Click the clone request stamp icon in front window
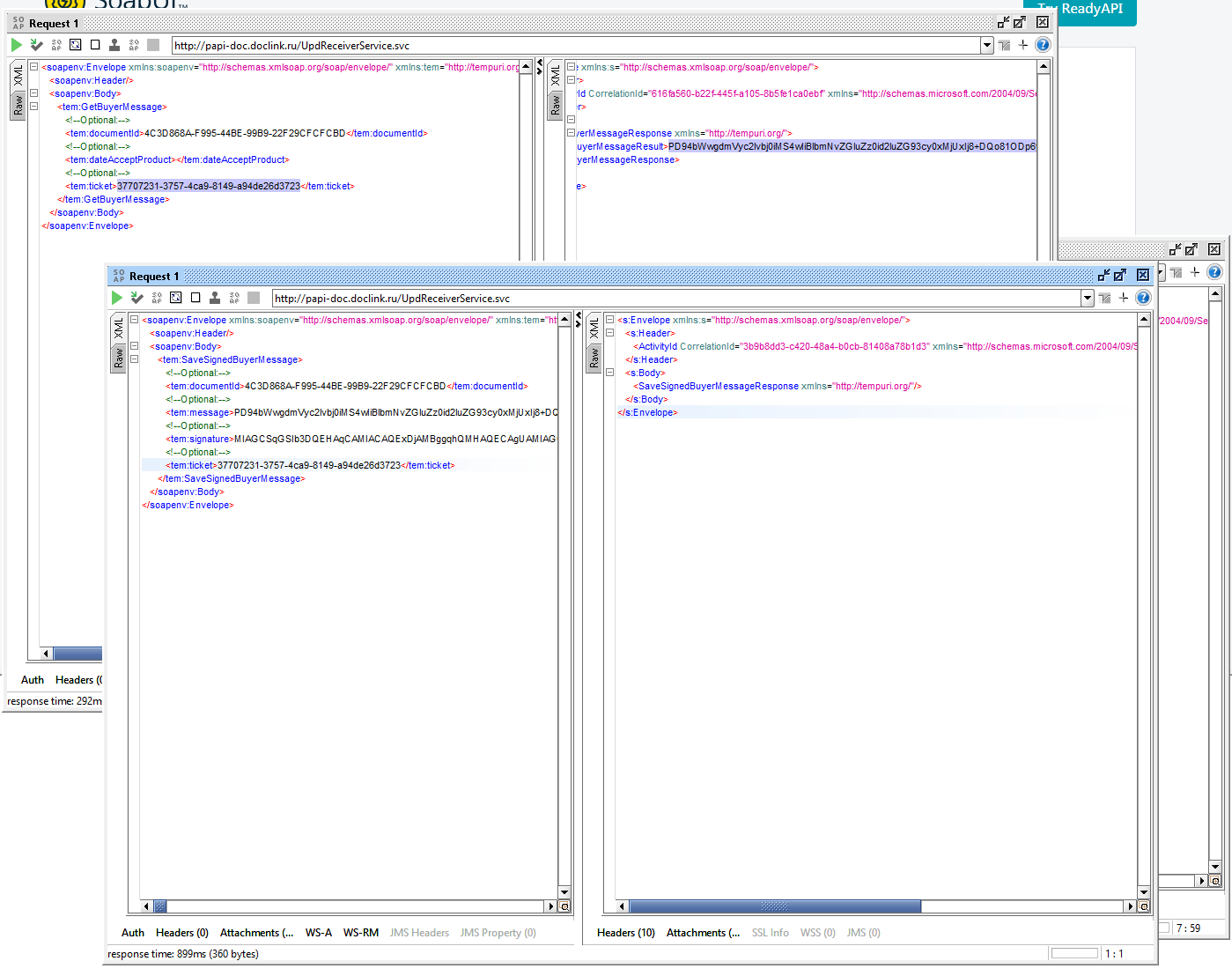1232x976 pixels. pyautogui.click(x=215, y=298)
